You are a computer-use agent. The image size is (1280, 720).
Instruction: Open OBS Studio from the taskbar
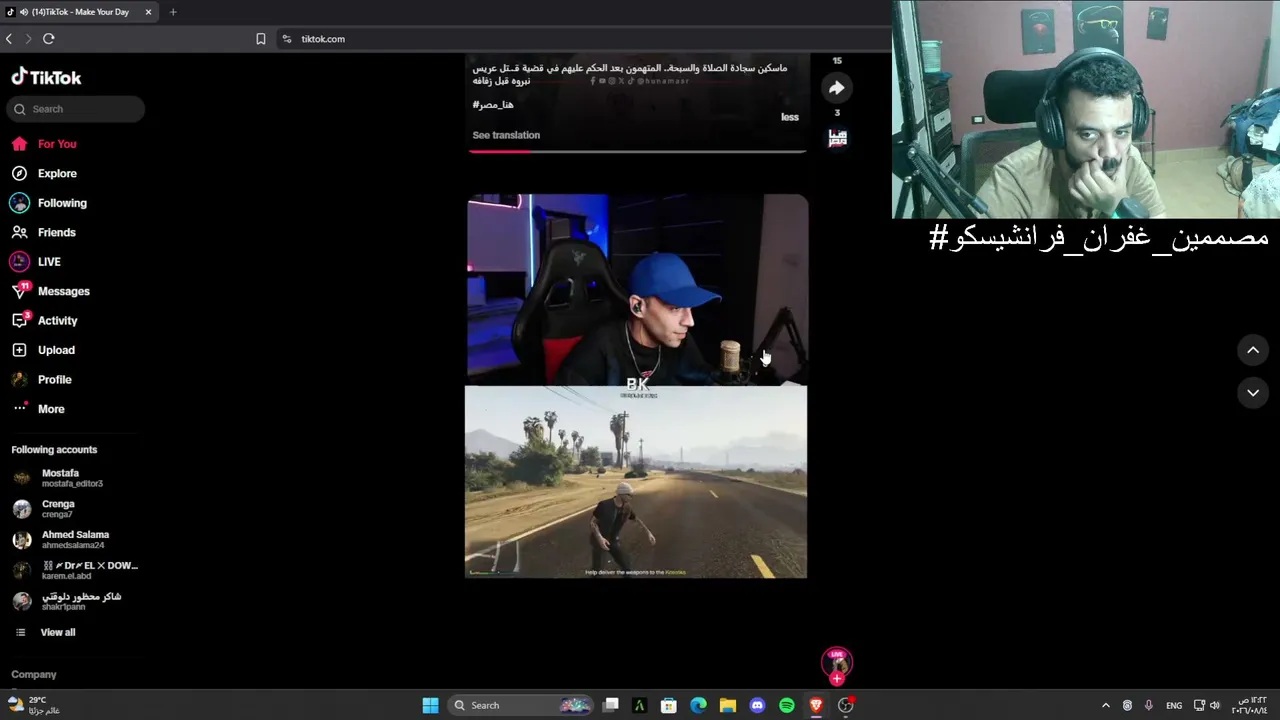point(846,705)
